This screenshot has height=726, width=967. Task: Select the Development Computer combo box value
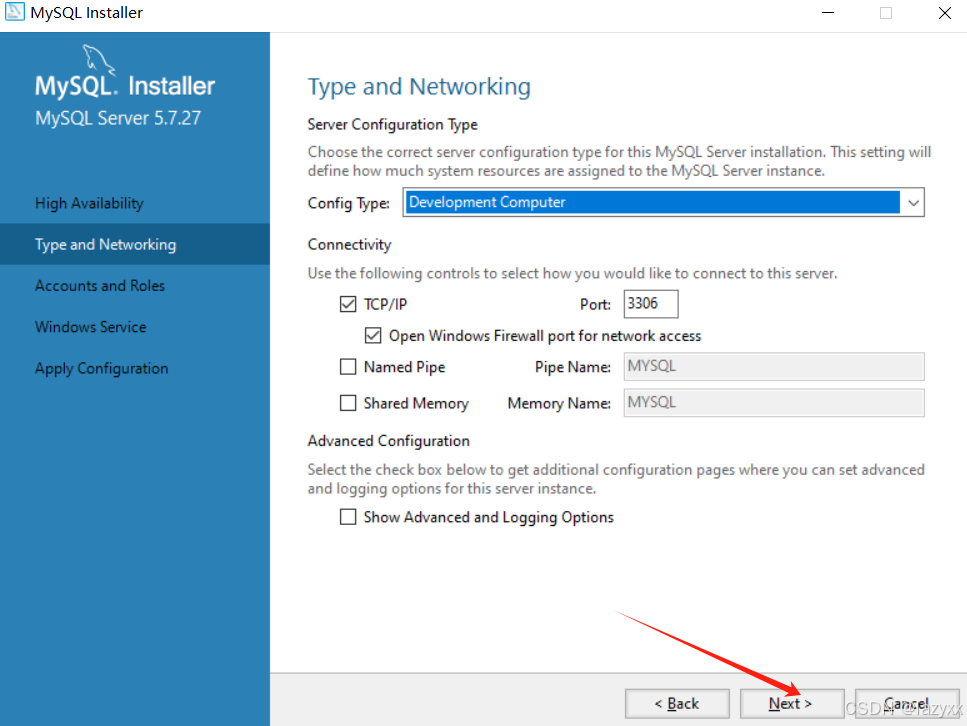point(652,202)
